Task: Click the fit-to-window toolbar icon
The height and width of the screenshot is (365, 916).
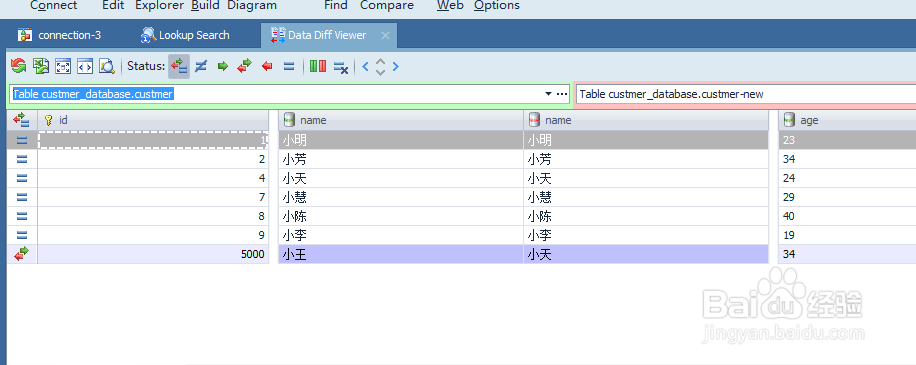Action: [63, 66]
